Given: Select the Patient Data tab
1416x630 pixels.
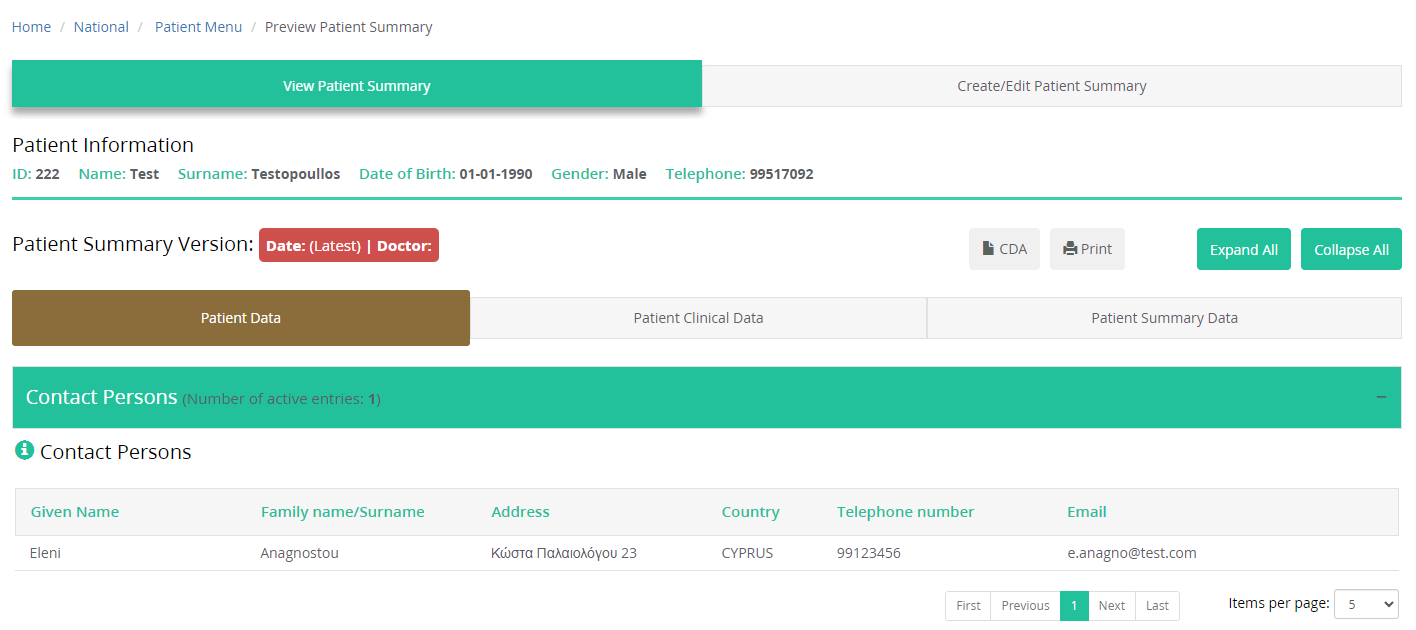Looking at the screenshot, I should point(240,318).
